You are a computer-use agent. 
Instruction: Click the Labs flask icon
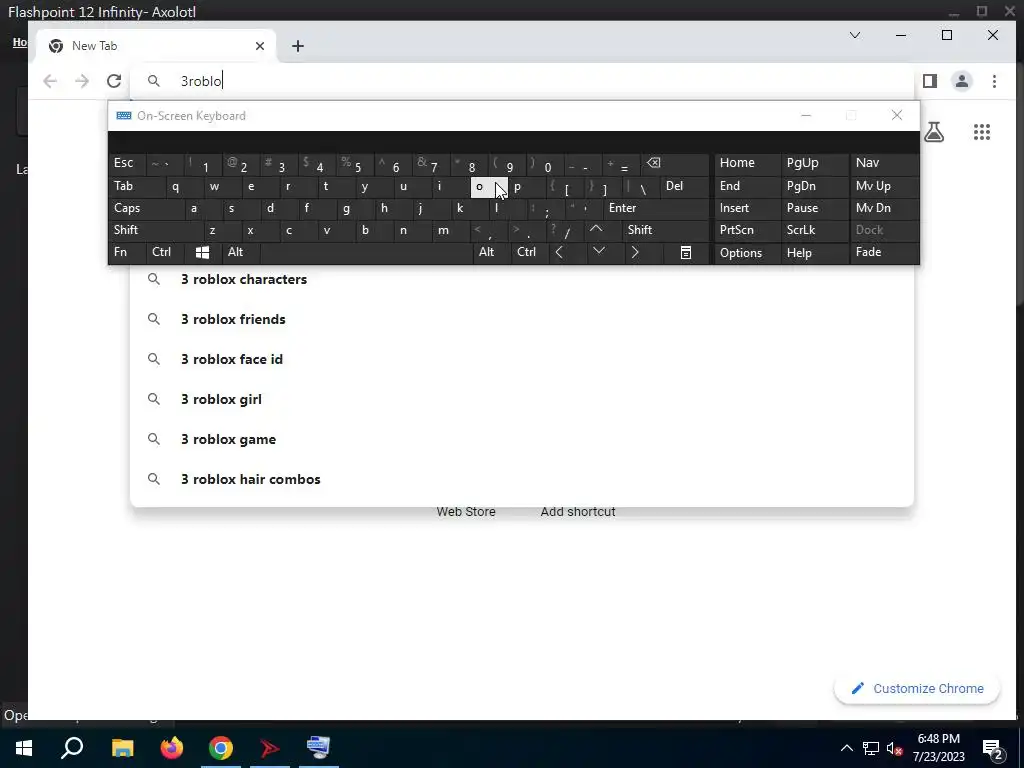point(934,132)
